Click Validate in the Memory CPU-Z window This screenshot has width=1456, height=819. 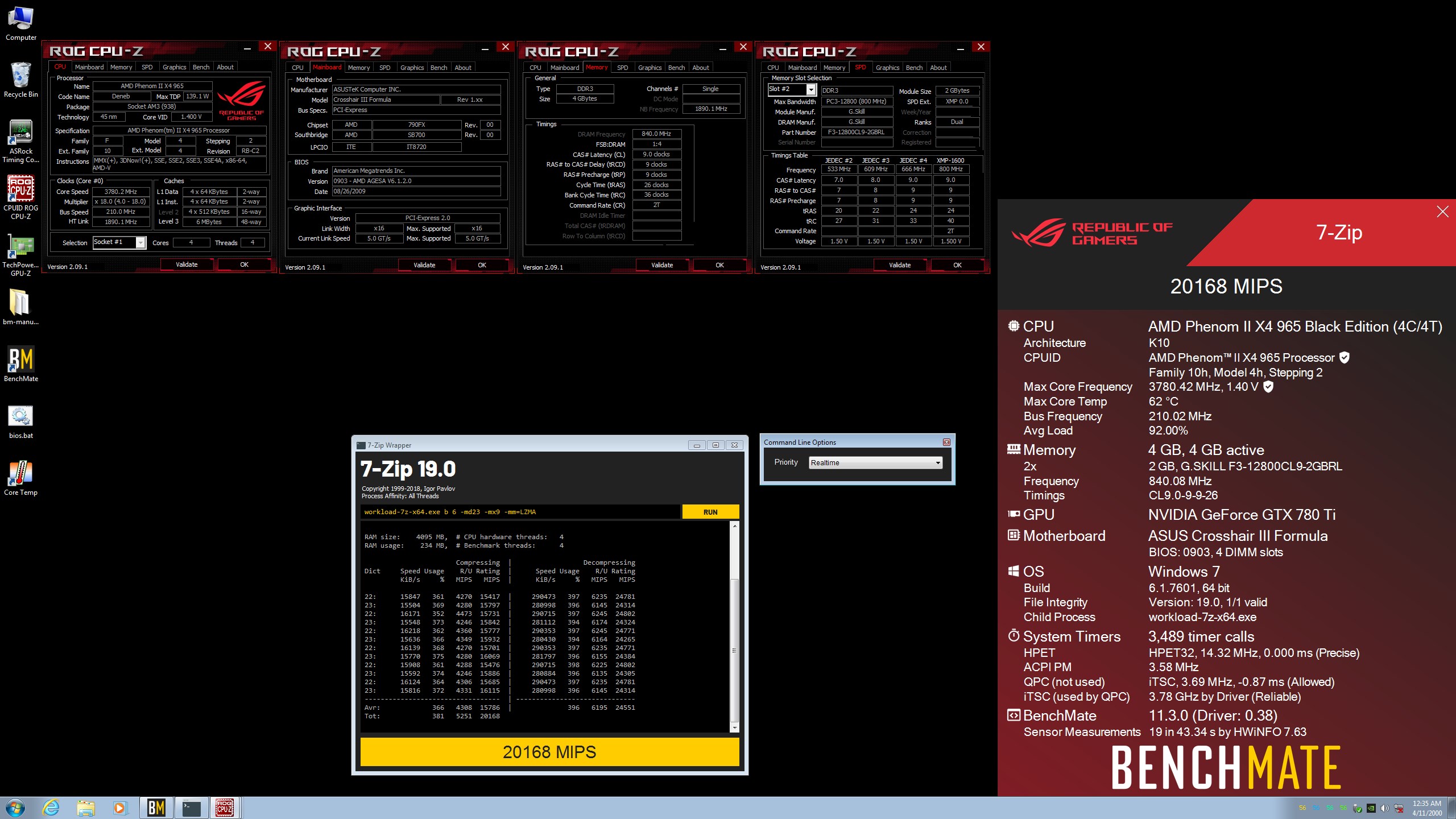pyautogui.click(x=662, y=265)
